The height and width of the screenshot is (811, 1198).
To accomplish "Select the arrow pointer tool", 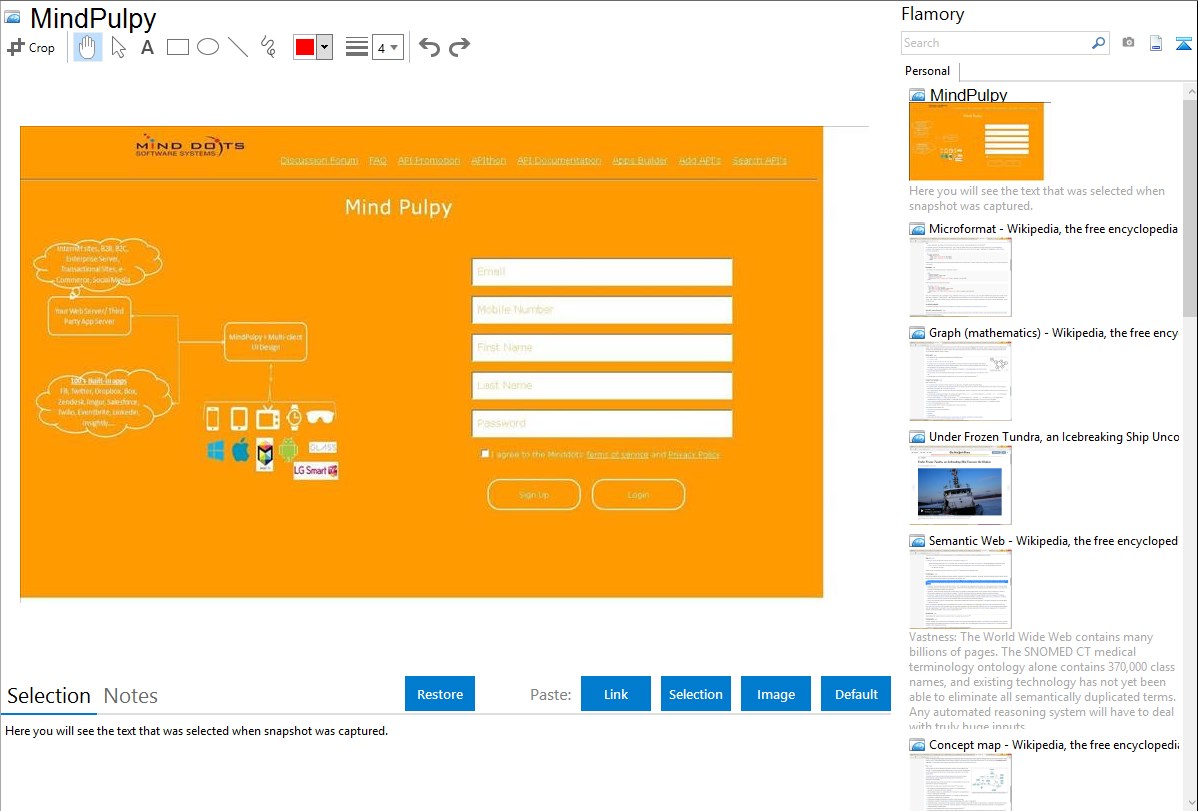I will (118, 47).
